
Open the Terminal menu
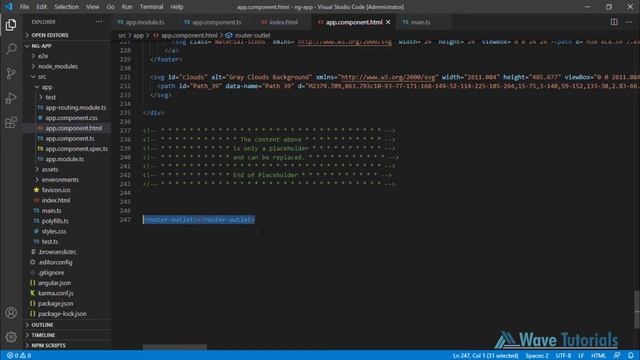(x=151, y=7)
